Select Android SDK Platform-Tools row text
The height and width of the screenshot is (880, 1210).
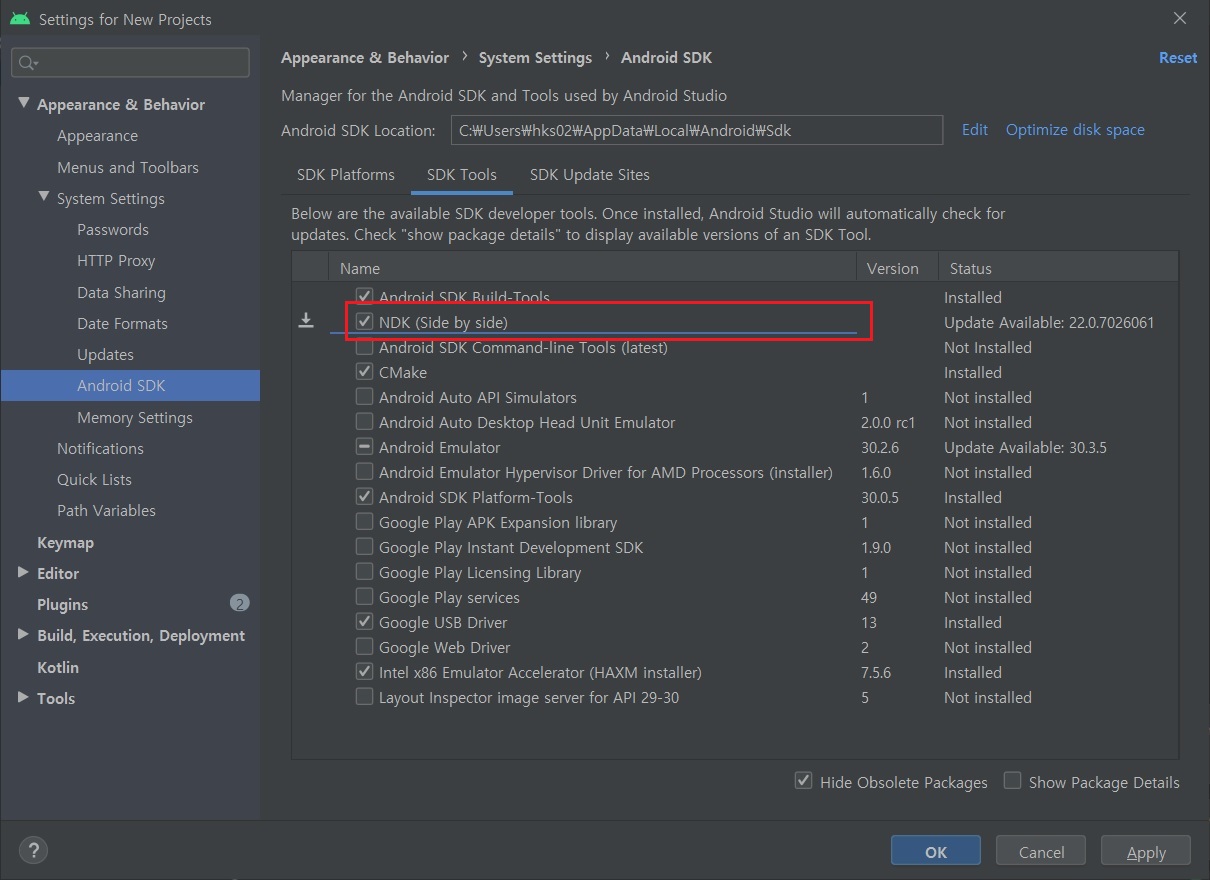pos(476,497)
